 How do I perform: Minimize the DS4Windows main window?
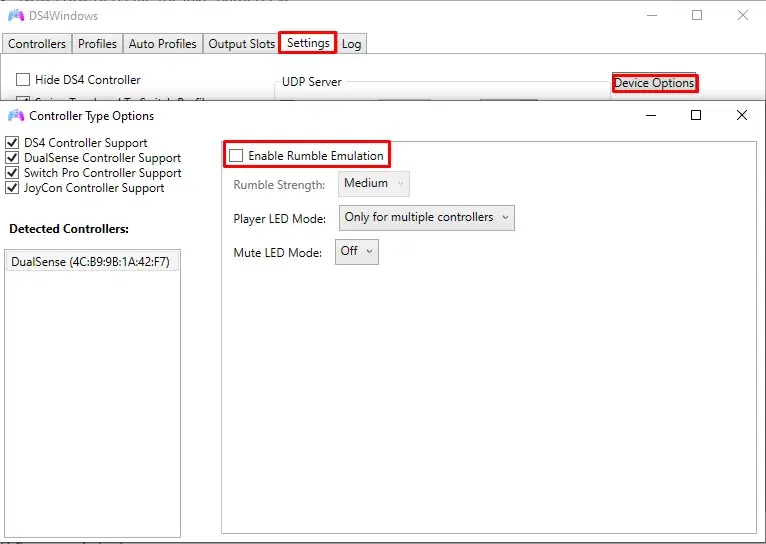click(652, 16)
